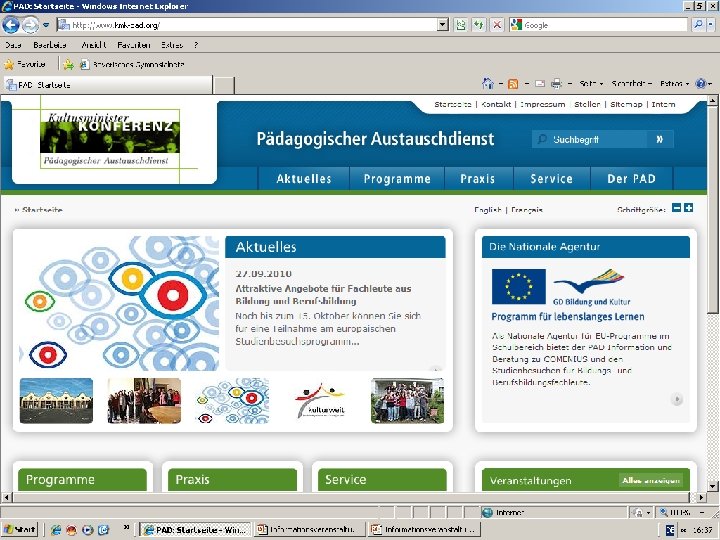Viewport: 720px width, 540px height.
Task: Expand the address bar history dropdown
Action: coord(443,25)
